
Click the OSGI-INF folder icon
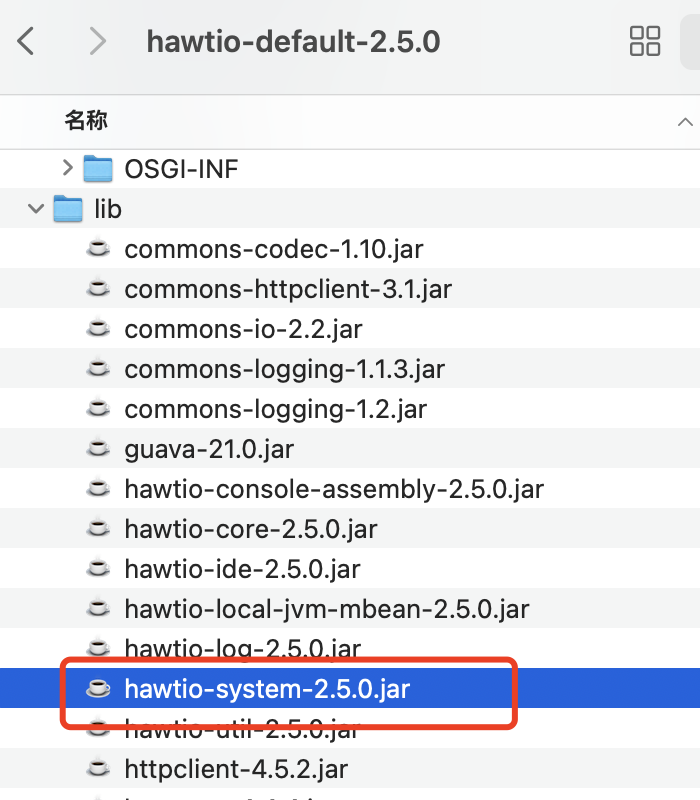coord(98,168)
